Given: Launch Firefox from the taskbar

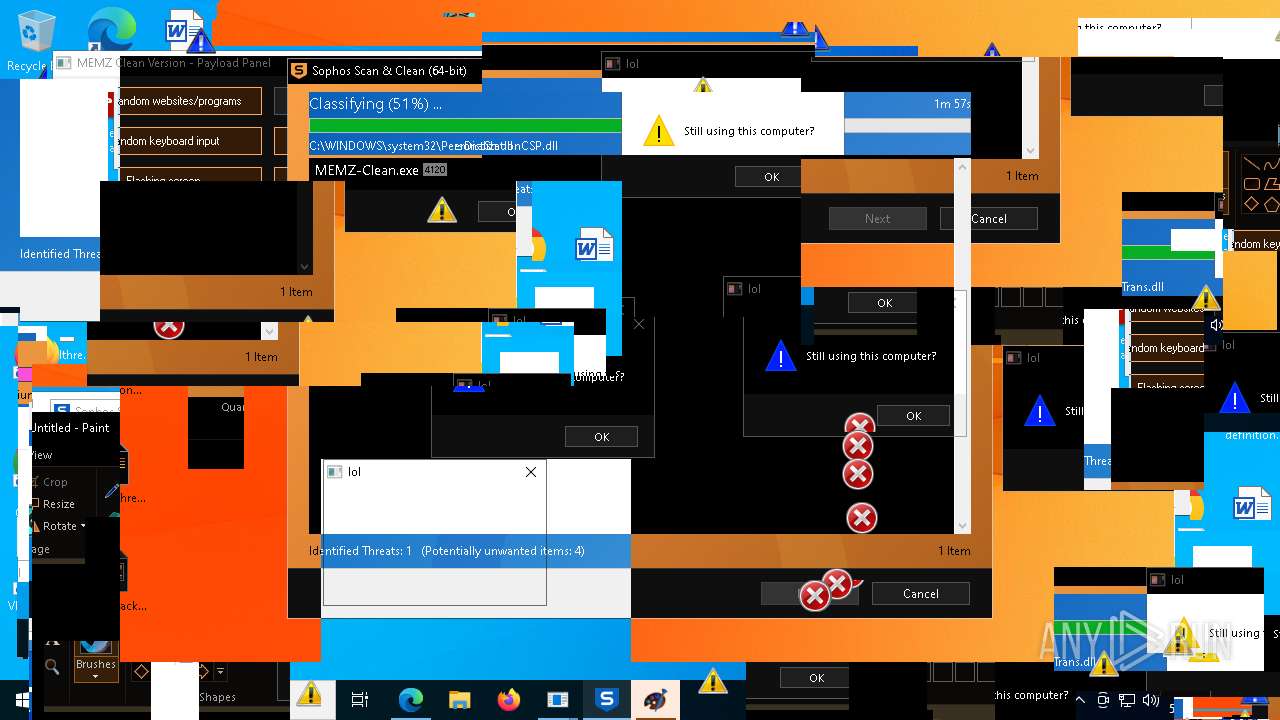Looking at the screenshot, I should [x=508, y=700].
